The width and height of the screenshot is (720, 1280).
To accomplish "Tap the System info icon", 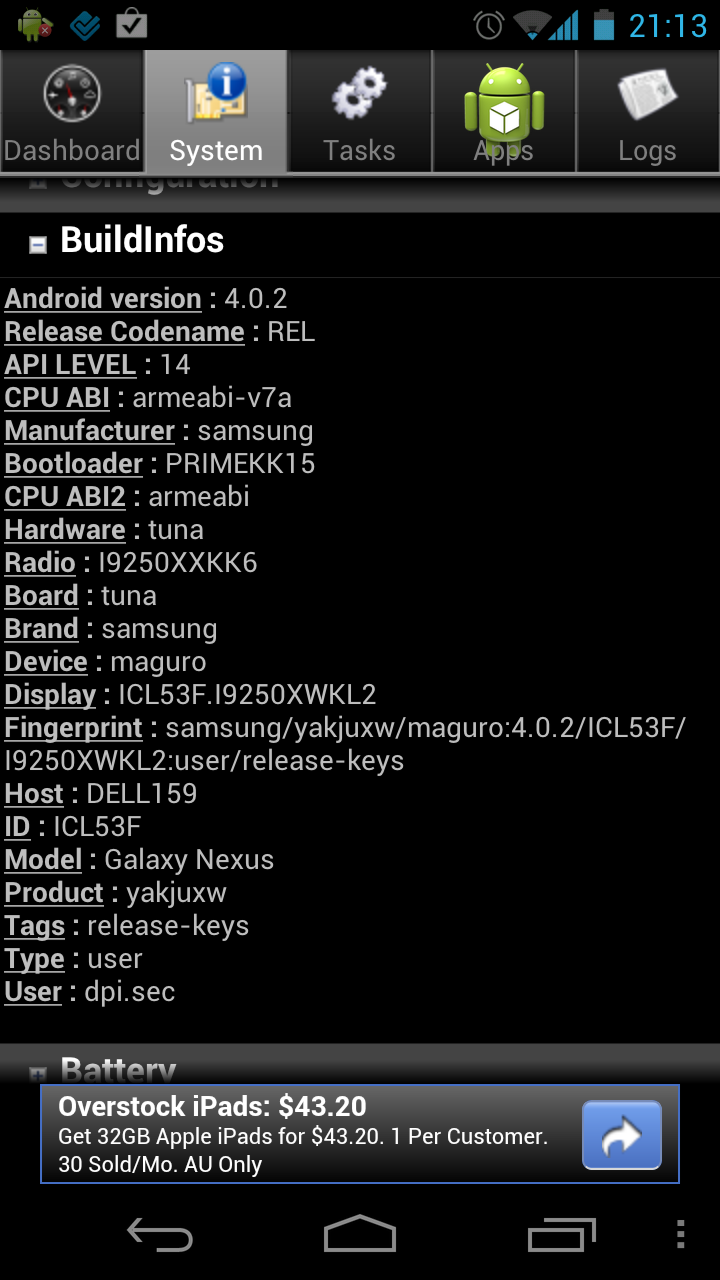I will [x=216, y=94].
